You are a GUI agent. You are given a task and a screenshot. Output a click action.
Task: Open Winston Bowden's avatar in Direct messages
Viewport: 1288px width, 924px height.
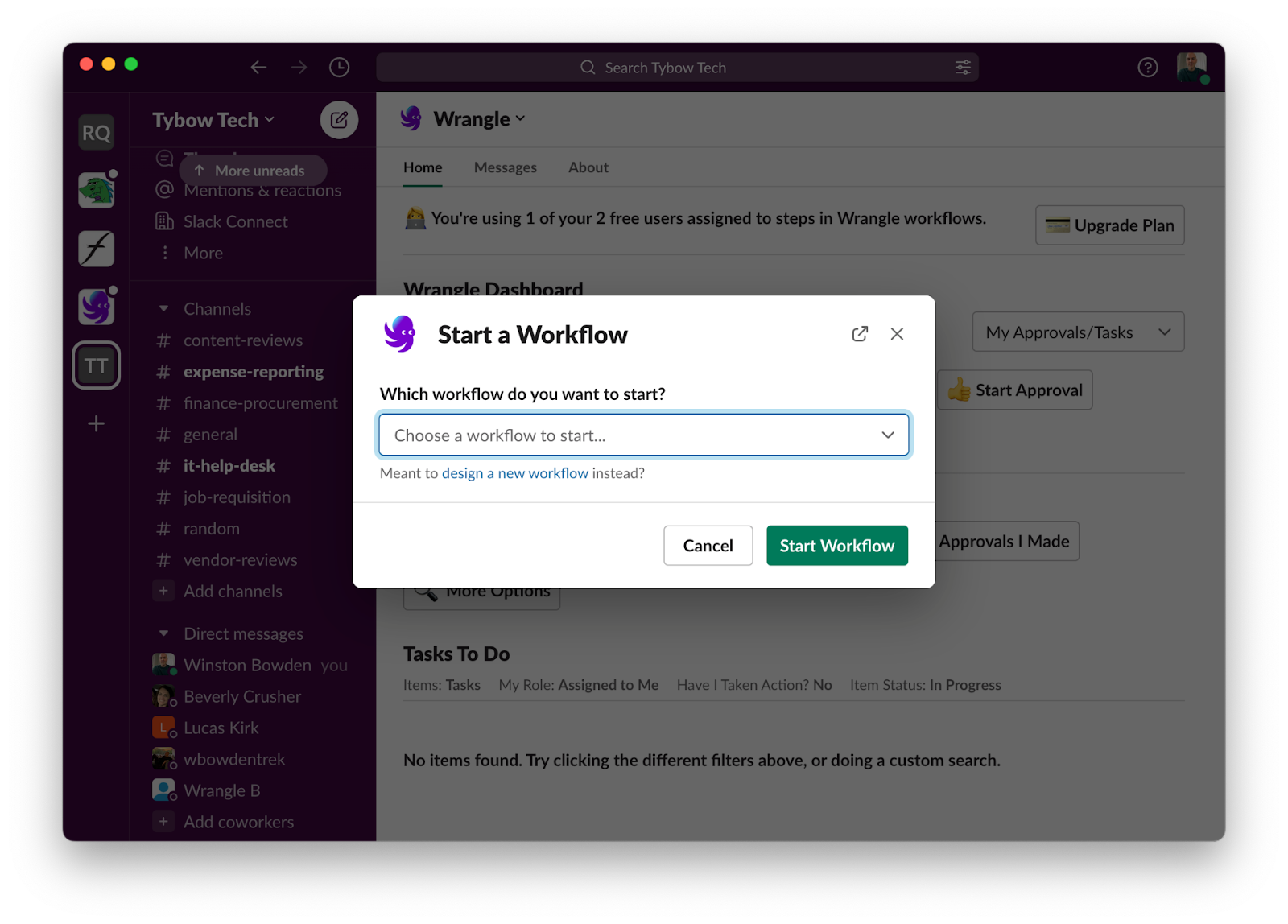[163, 665]
